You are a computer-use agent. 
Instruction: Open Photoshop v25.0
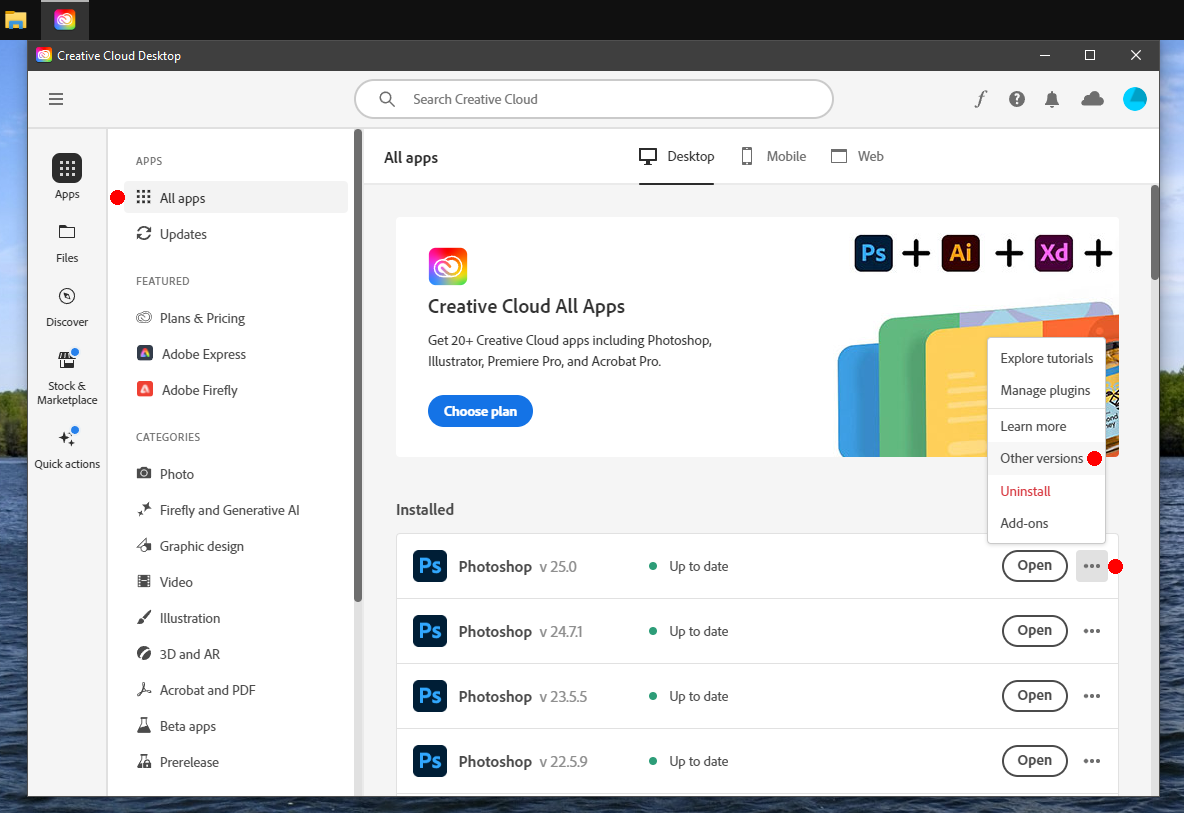pyautogui.click(x=1034, y=565)
